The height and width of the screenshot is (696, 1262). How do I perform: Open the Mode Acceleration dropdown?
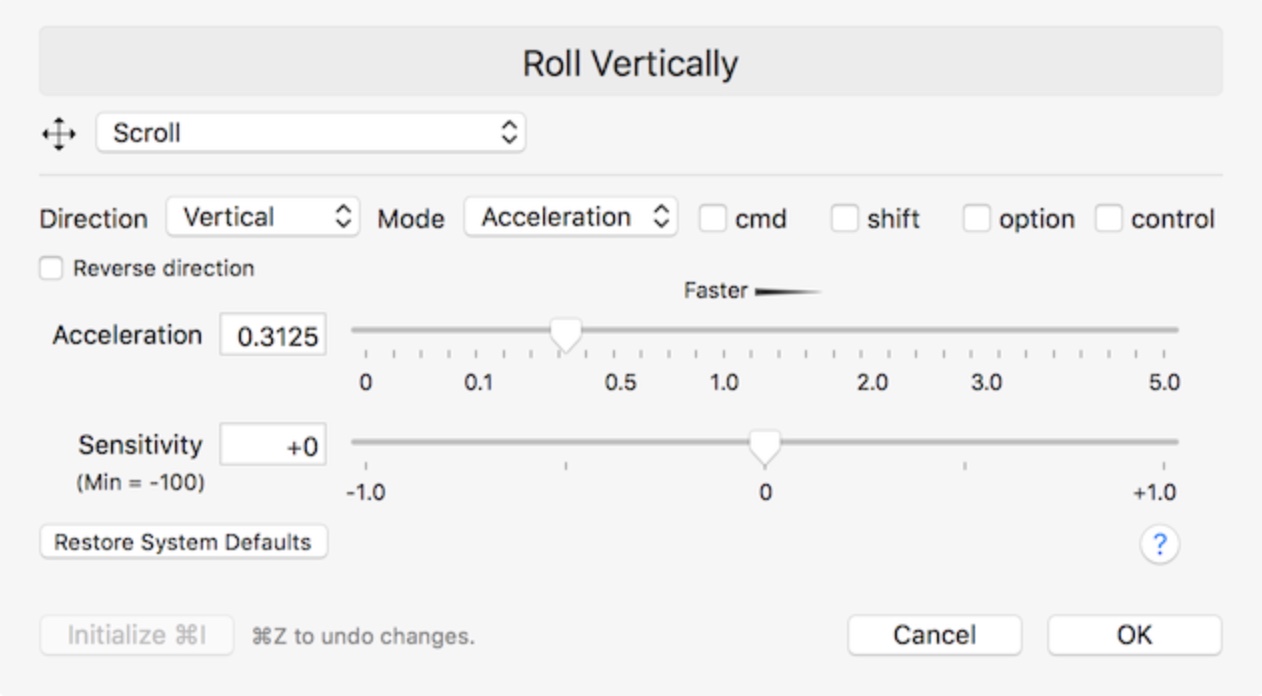[x=571, y=218]
